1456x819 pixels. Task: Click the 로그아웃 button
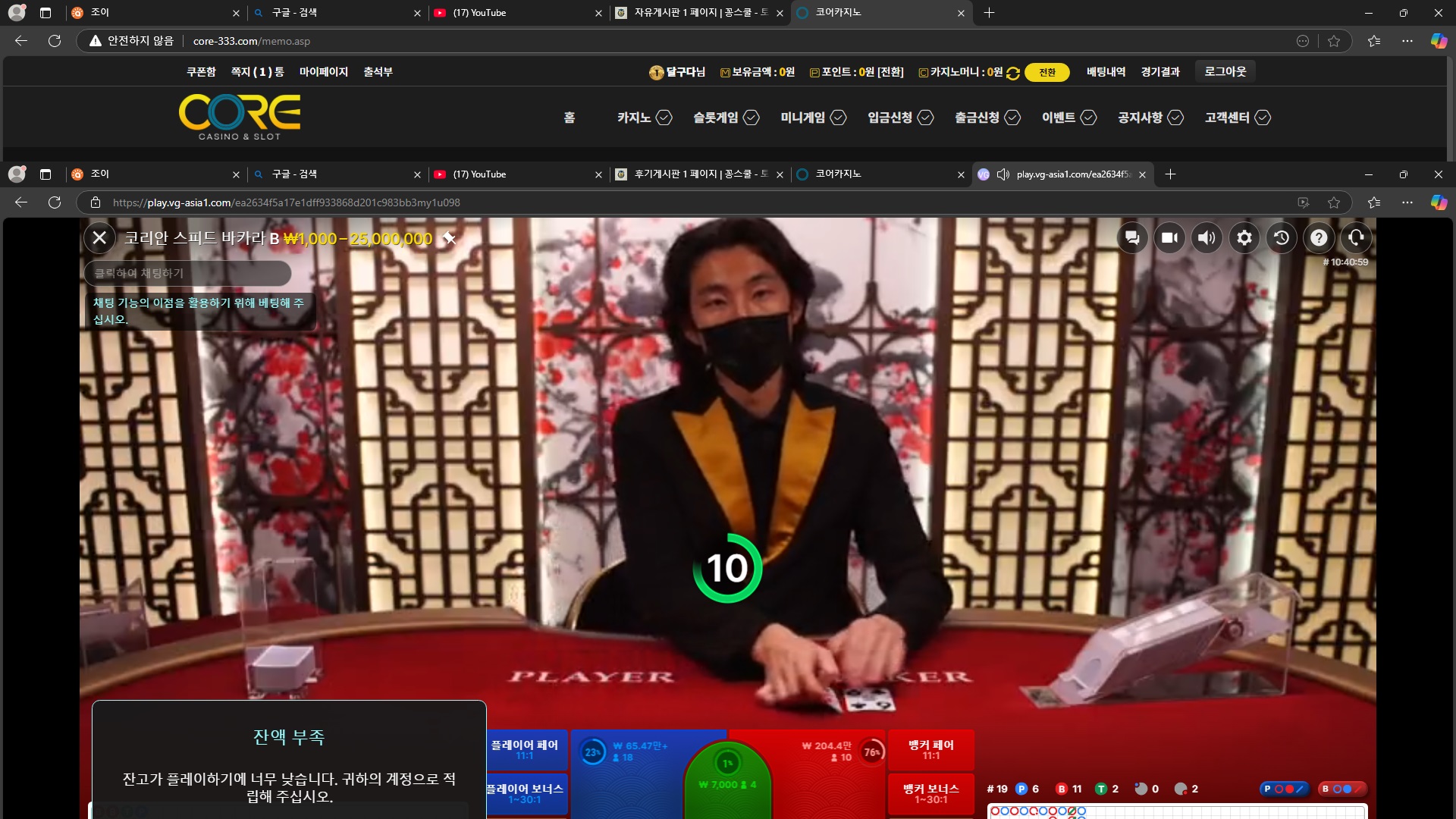click(x=1225, y=71)
